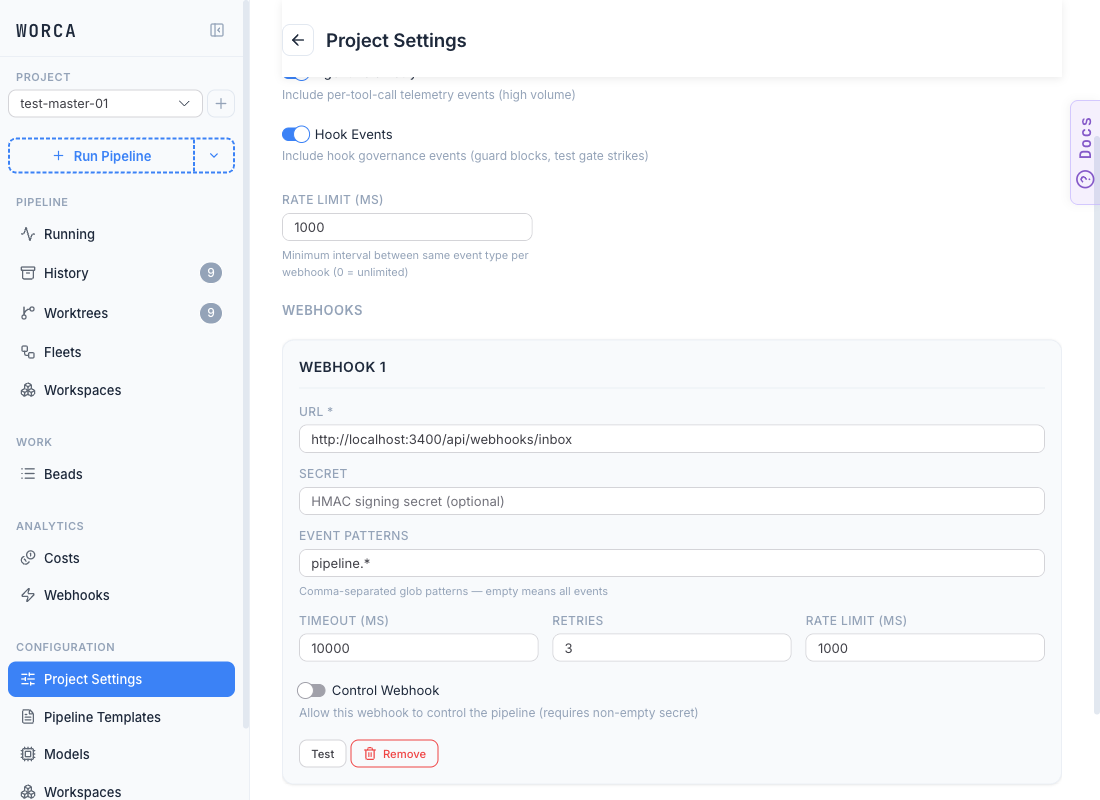Click the Costs chart icon
This screenshot has height=800, width=1100.
pos(28,558)
